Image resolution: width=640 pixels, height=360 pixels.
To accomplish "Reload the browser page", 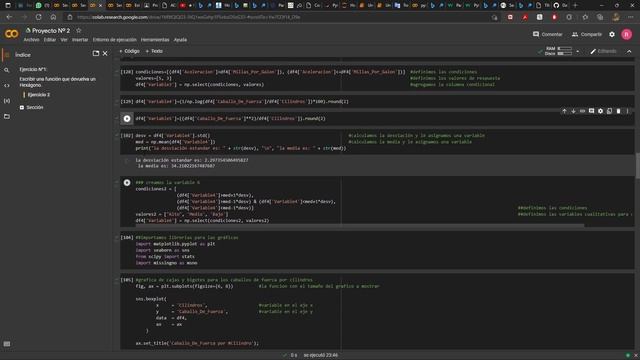I will click(x=38, y=17).
